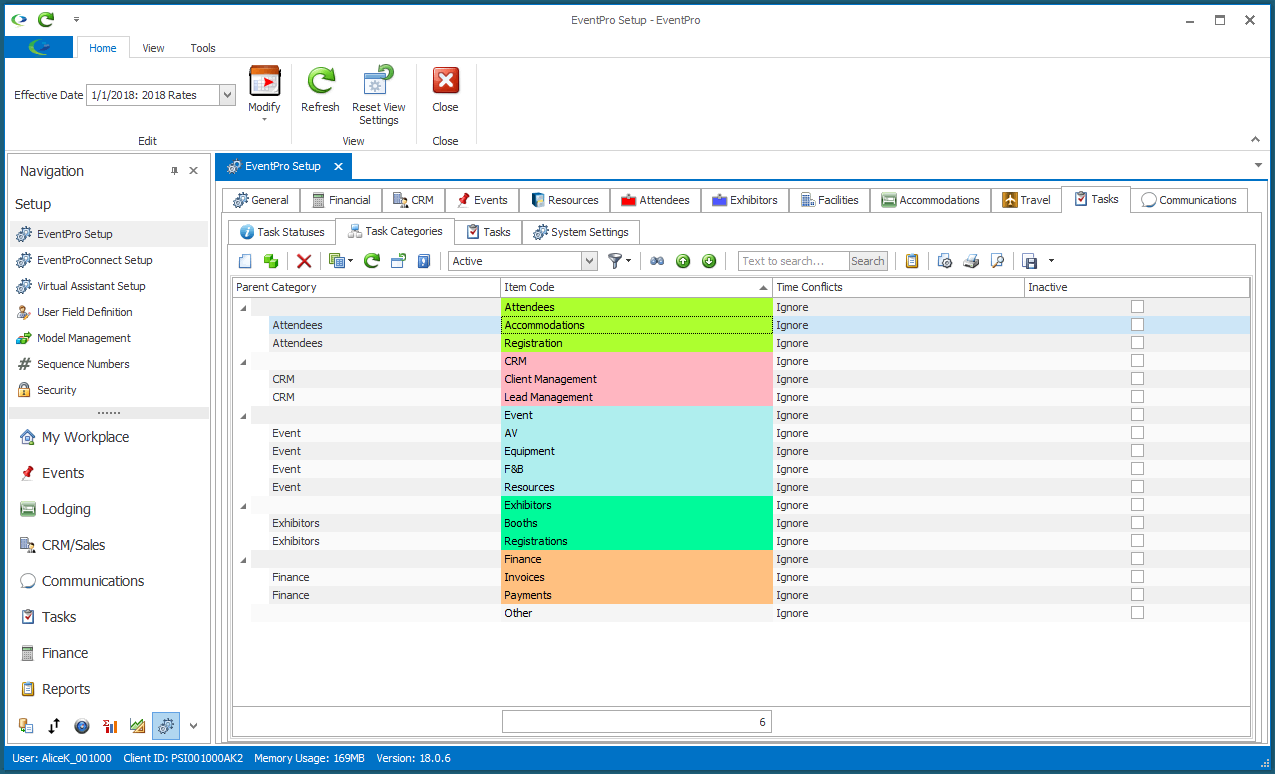1275x774 pixels.
Task: Click the page setup gear icon in grid toolbar
Action: 944,261
